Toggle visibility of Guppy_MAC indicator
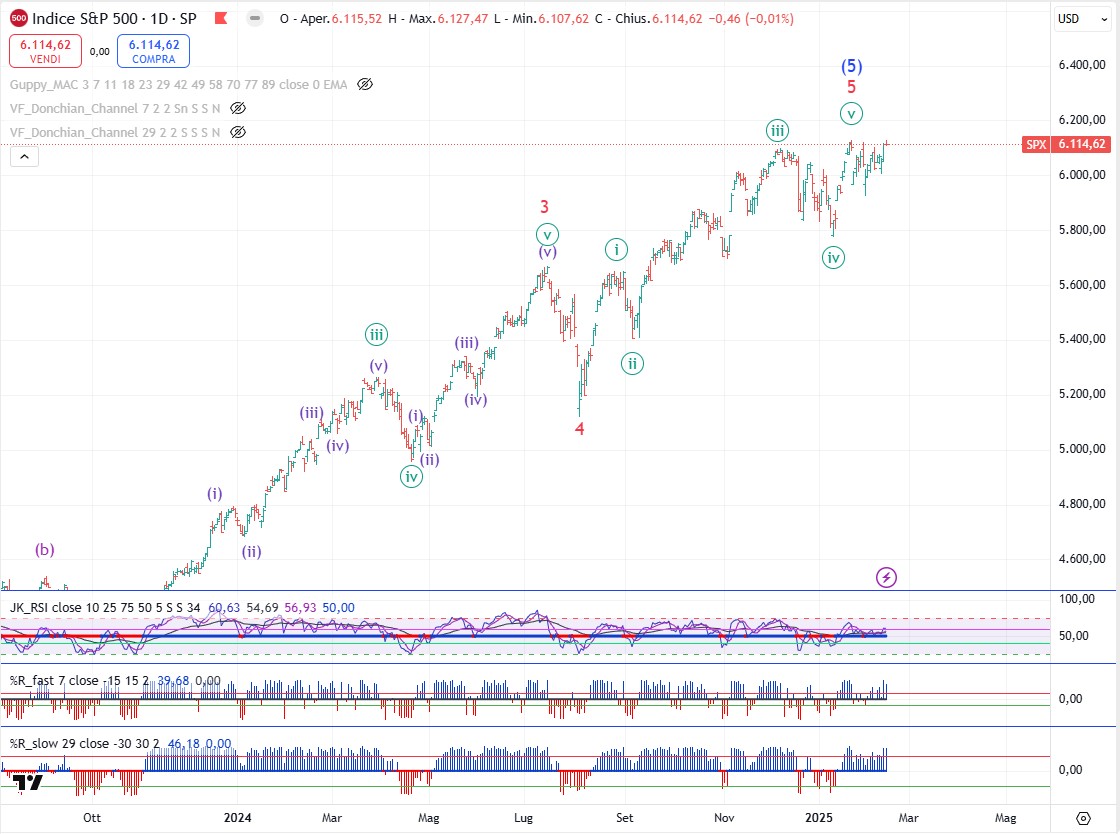This screenshot has height=834, width=1120. pyautogui.click(x=365, y=84)
